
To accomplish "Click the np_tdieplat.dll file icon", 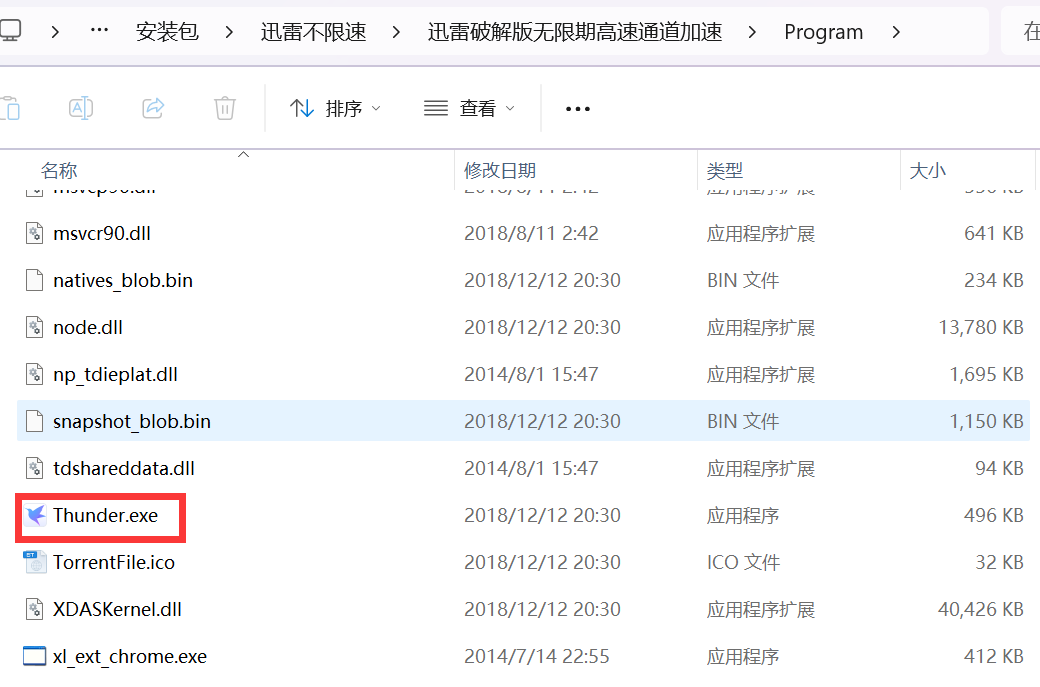I will pos(34,375).
